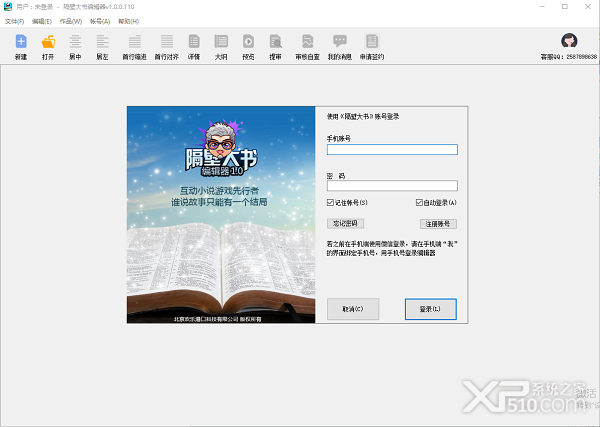
Task: Open the 大纲 outline icon
Action: [x=221, y=41]
